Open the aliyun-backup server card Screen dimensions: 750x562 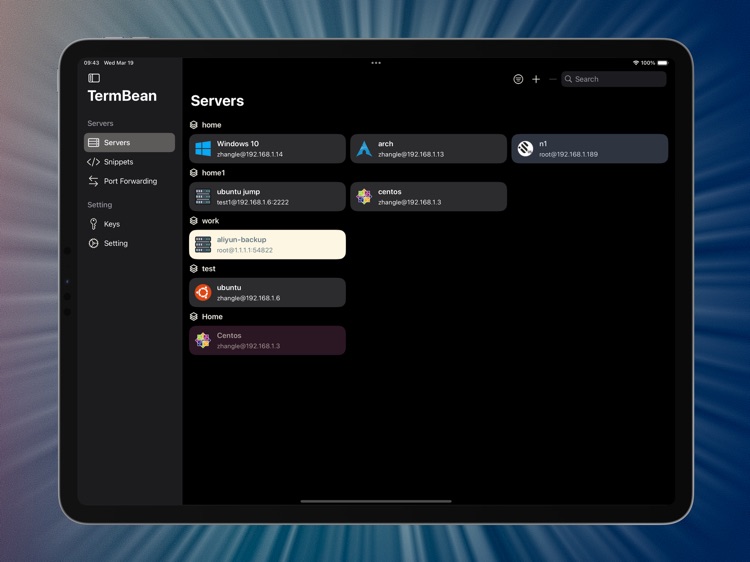[267, 244]
